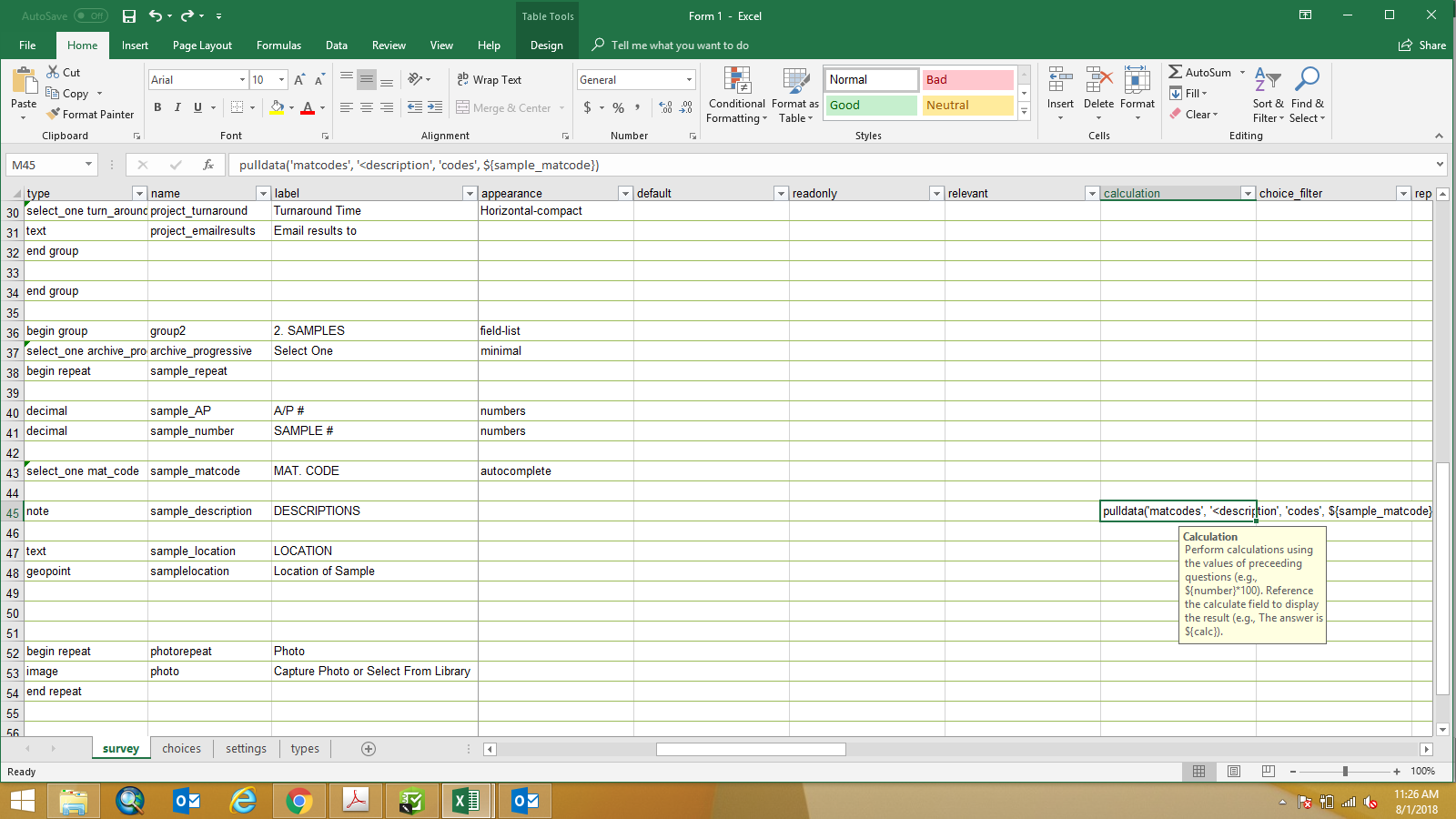This screenshot has height=819, width=1456.
Task: Cancel the formula bar entry
Action: 143,165
